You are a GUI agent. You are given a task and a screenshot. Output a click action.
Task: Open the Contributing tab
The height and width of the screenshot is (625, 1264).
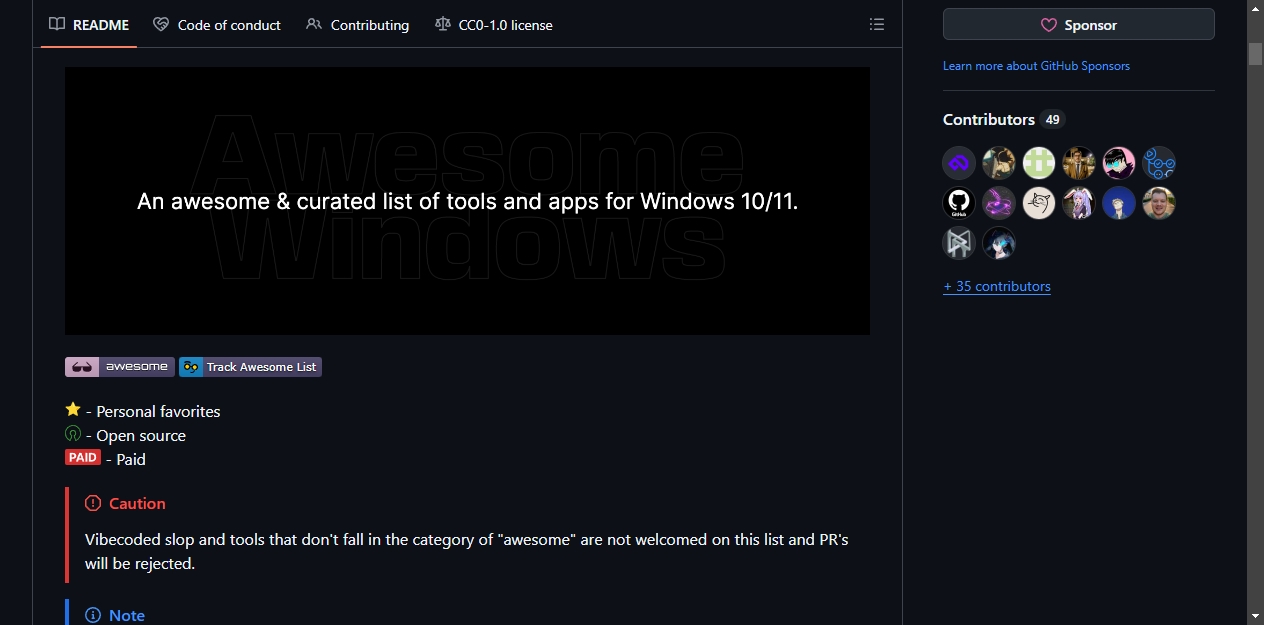(x=357, y=25)
